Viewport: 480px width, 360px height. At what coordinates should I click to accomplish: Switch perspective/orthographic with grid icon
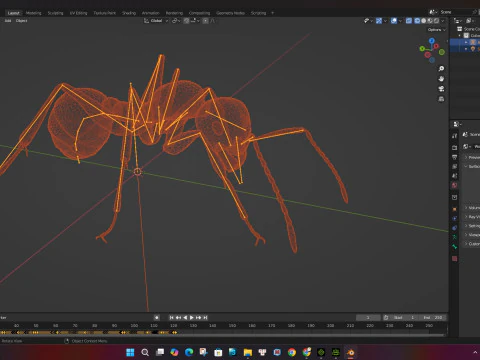point(441,99)
